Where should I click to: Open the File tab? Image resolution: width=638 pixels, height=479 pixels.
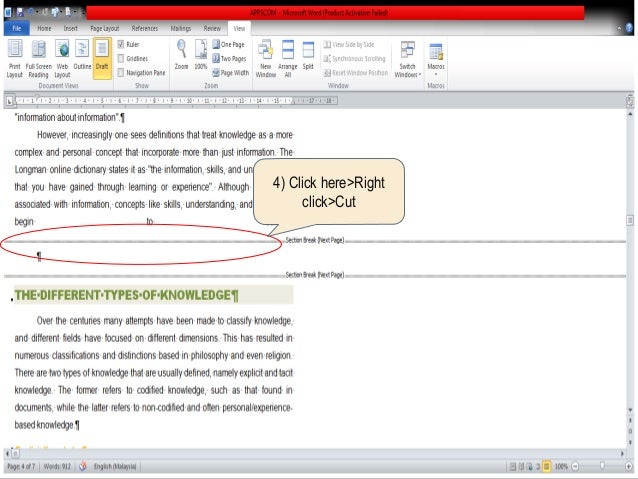[17, 28]
